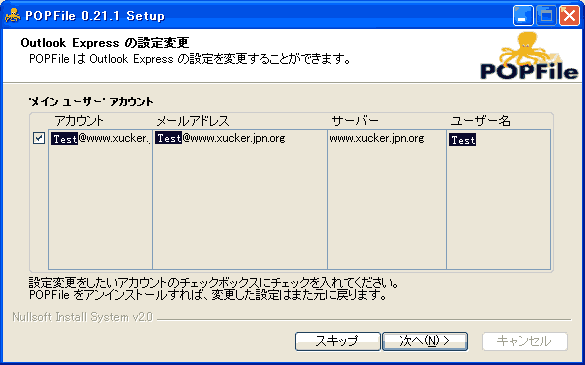
Task: Click the POPFile octopus title bar icon
Action: (x=12, y=15)
